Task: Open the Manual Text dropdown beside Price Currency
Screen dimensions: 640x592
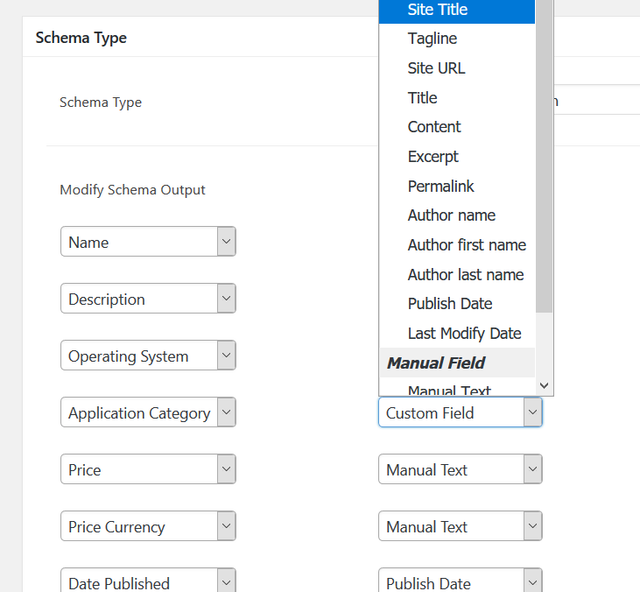Action: tap(460, 526)
